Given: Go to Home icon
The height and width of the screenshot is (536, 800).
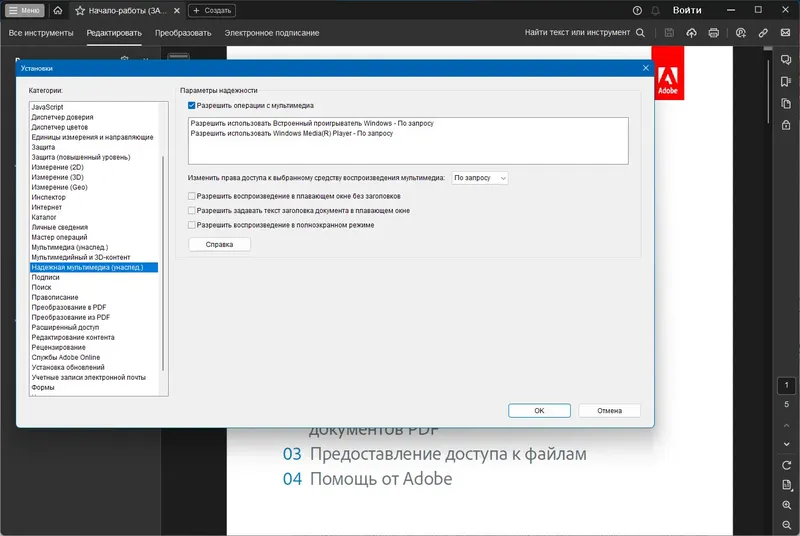Looking at the screenshot, I should click(x=58, y=10).
